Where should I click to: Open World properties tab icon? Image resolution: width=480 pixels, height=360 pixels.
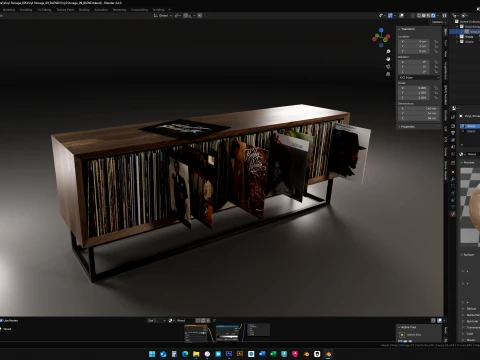pyautogui.click(x=453, y=154)
